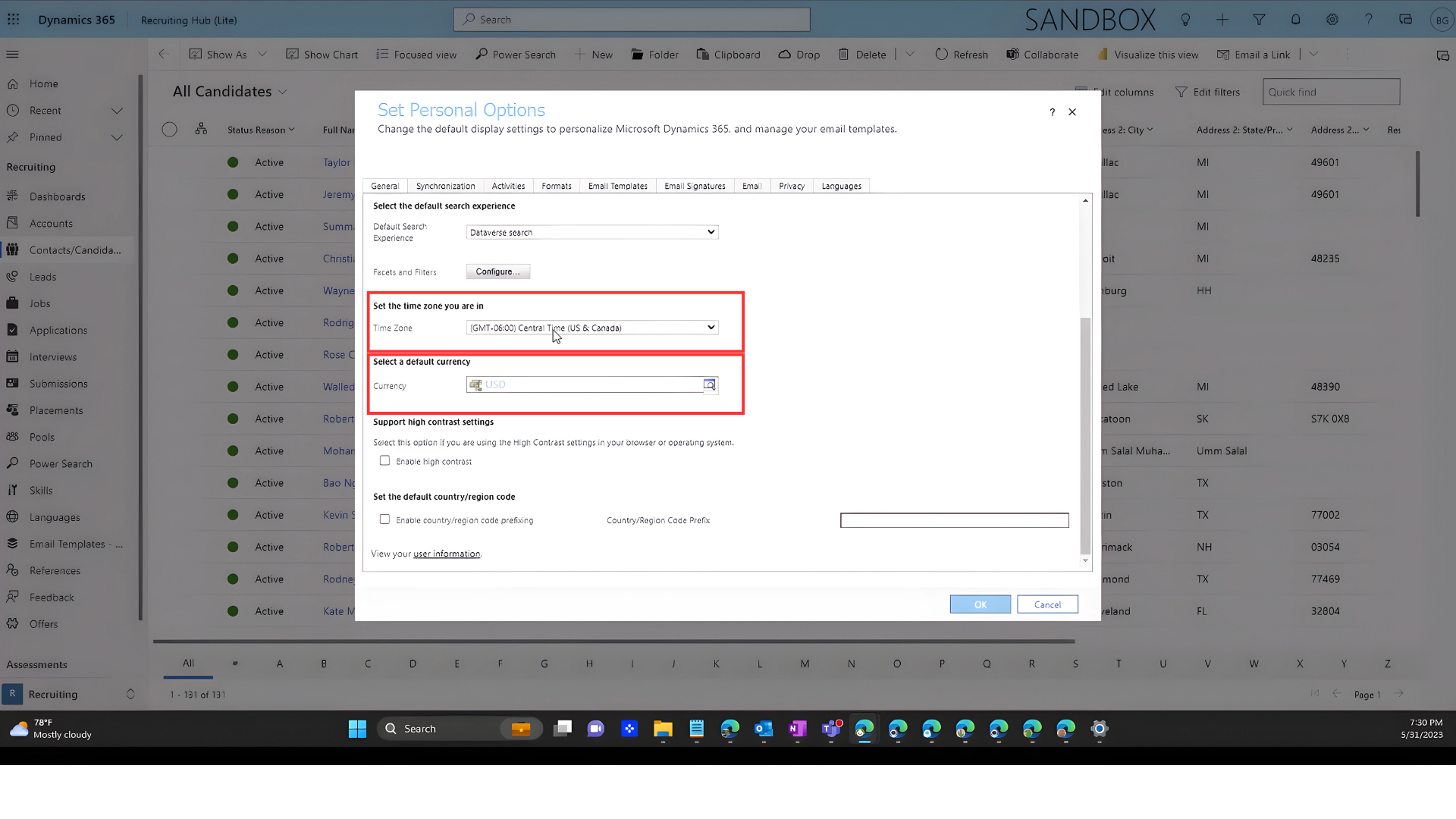This screenshot has height=819, width=1456.
Task: Click the Configure... button
Action: (x=498, y=271)
